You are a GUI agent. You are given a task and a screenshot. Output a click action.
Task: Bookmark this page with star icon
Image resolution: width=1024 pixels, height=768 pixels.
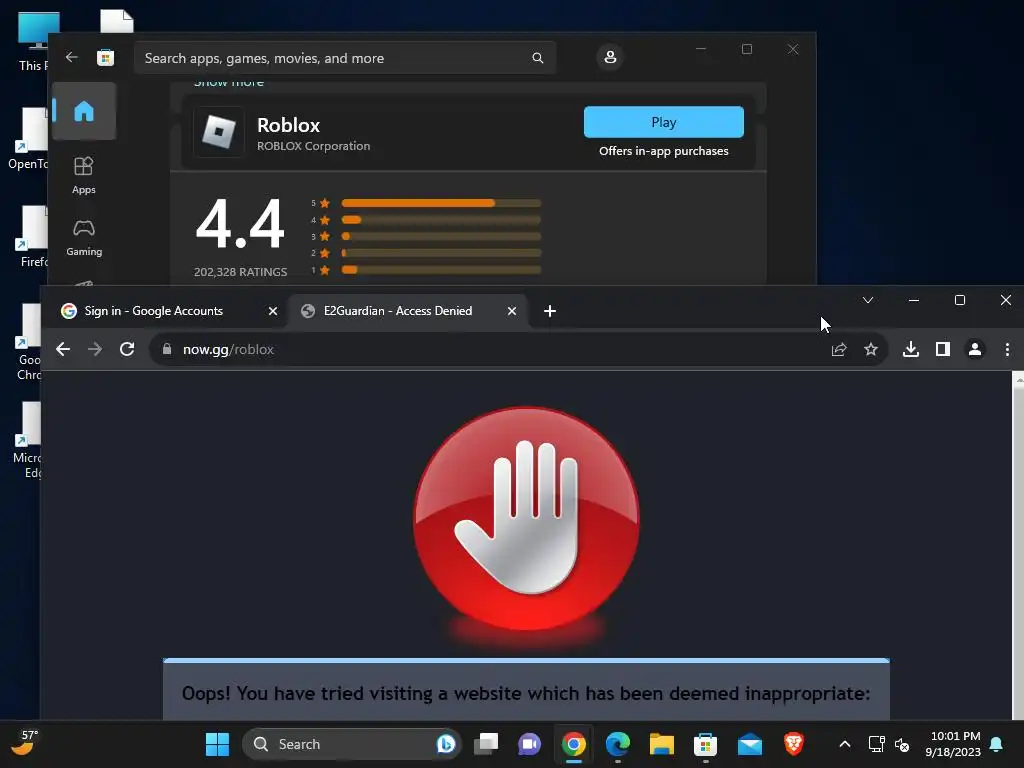(x=871, y=349)
